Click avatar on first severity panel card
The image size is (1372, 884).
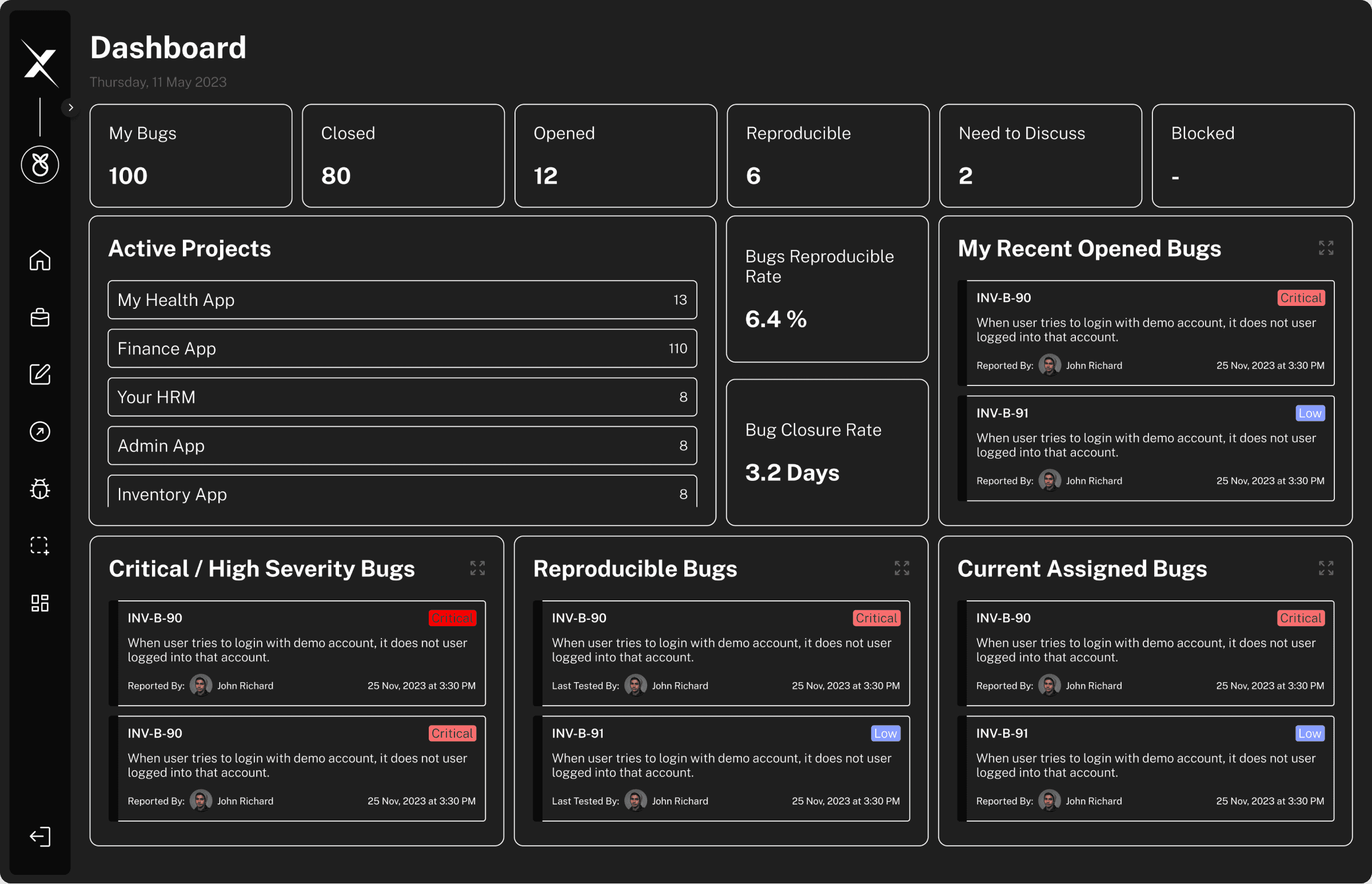[201, 686]
